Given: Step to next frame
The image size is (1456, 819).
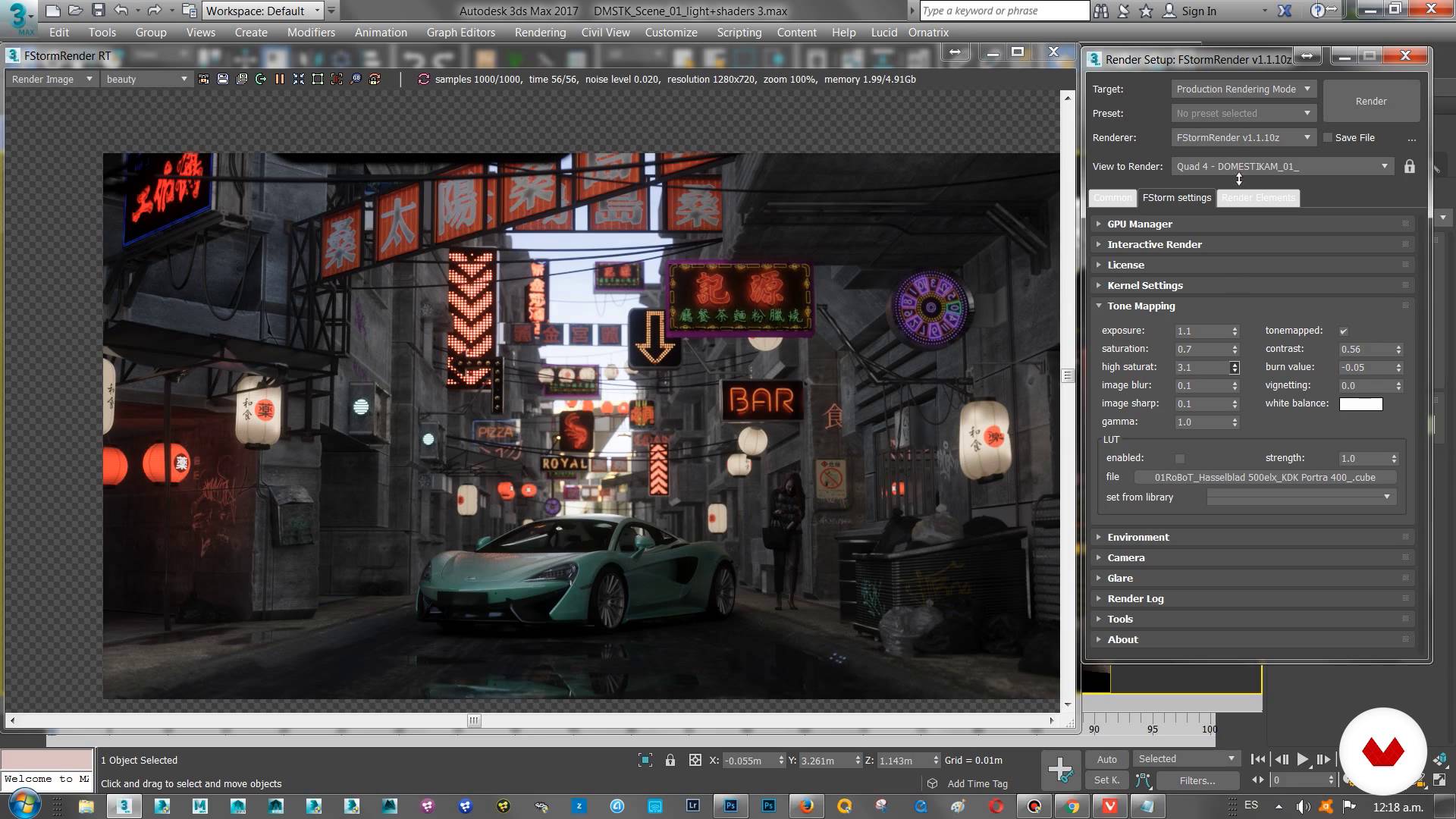Looking at the screenshot, I should tap(1323, 759).
